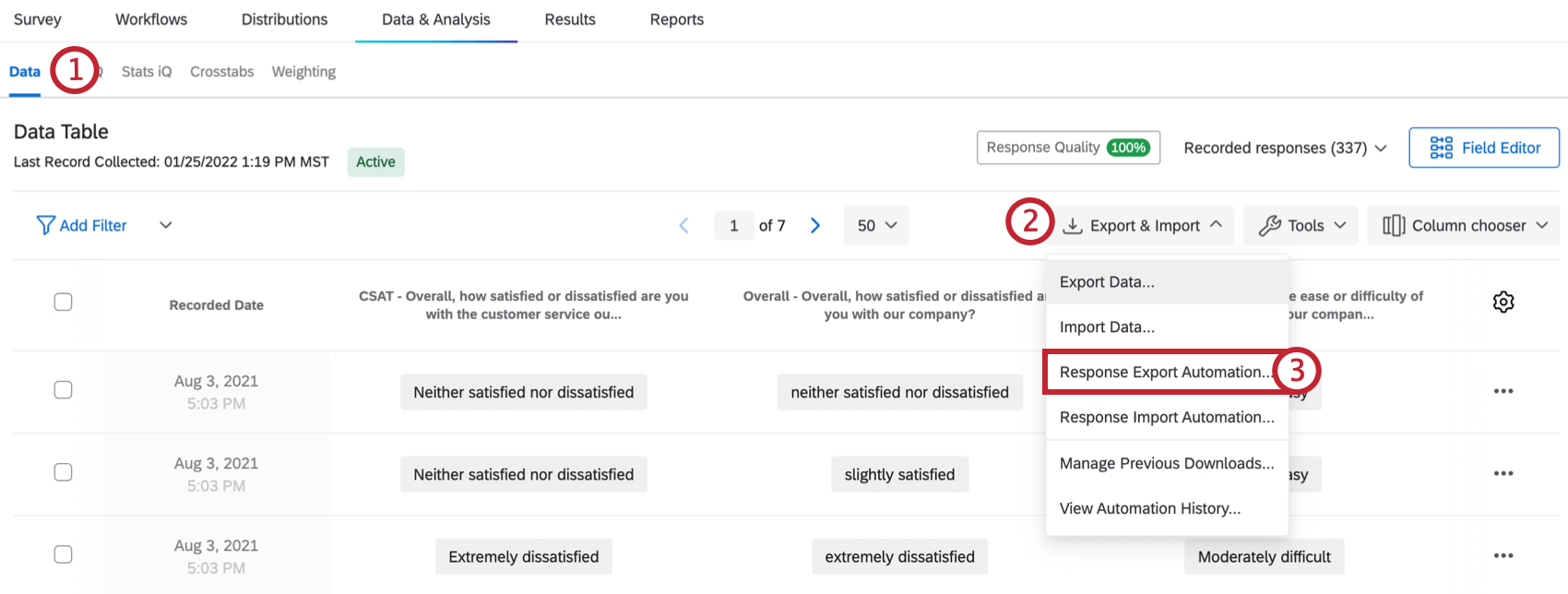Open row actions for first response

[1503, 391]
